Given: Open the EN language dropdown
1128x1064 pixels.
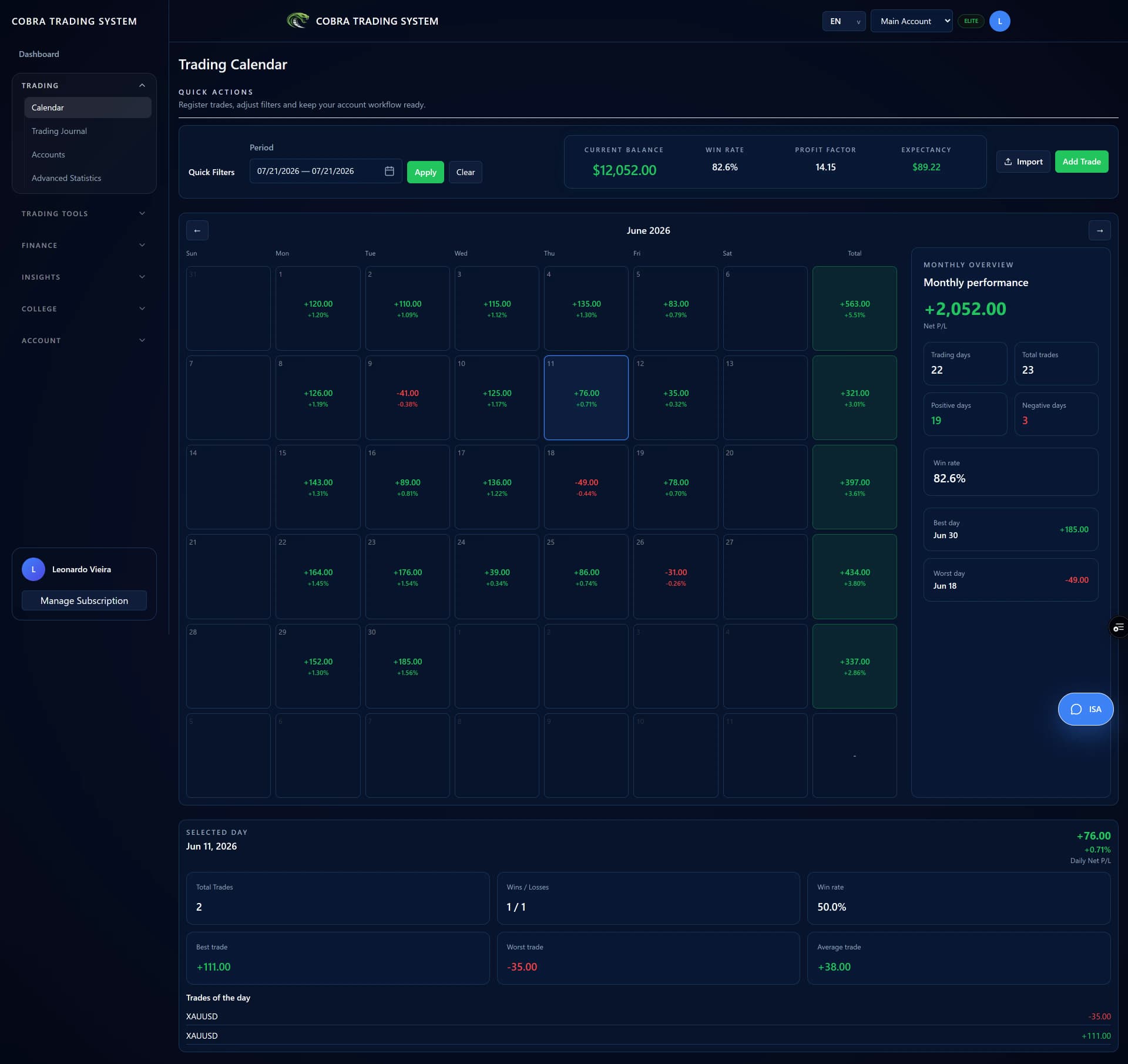Looking at the screenshot, I should [844, 21].
